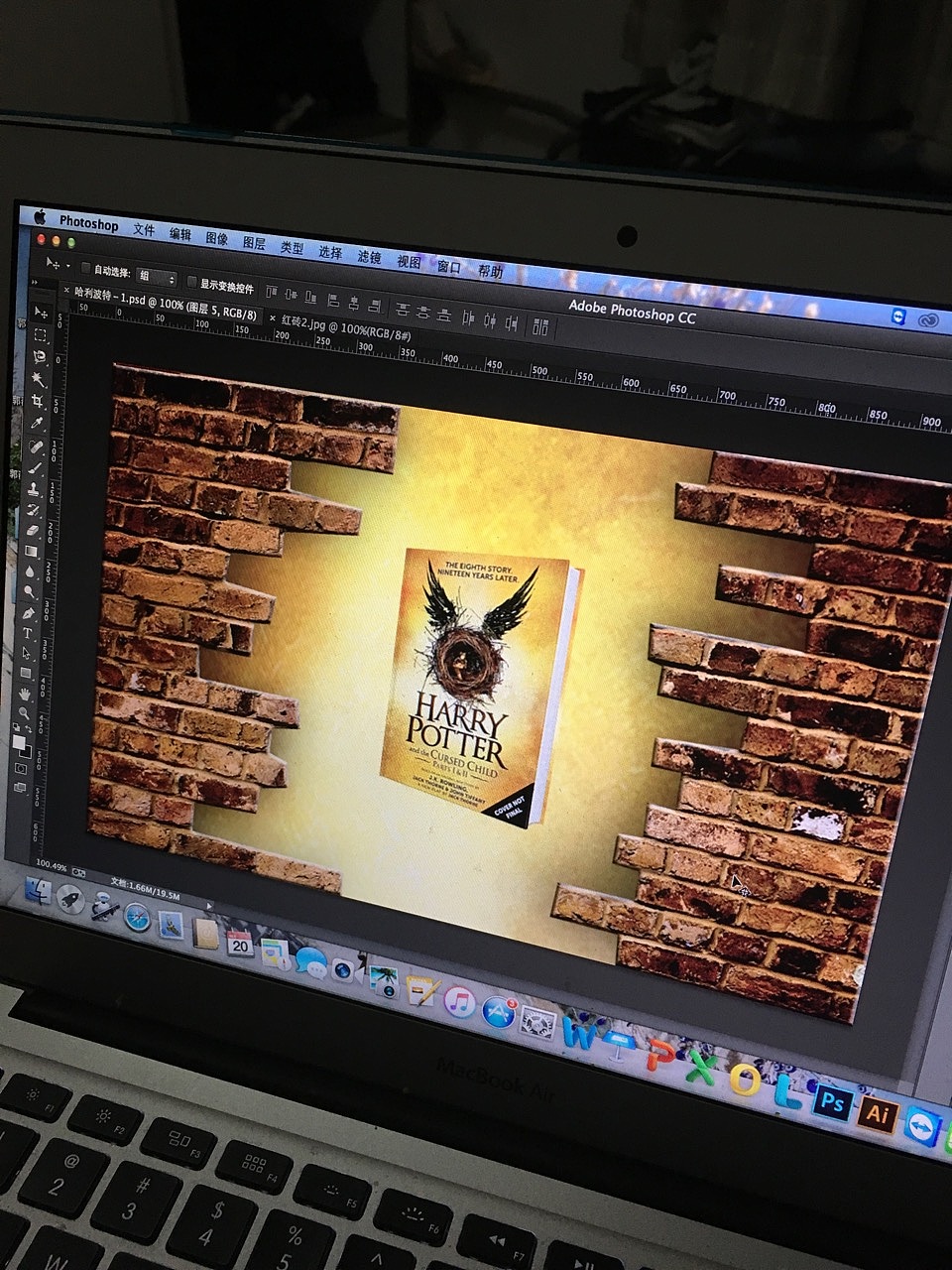
Task: Select the Crop tool
Action: pos(37,401)
